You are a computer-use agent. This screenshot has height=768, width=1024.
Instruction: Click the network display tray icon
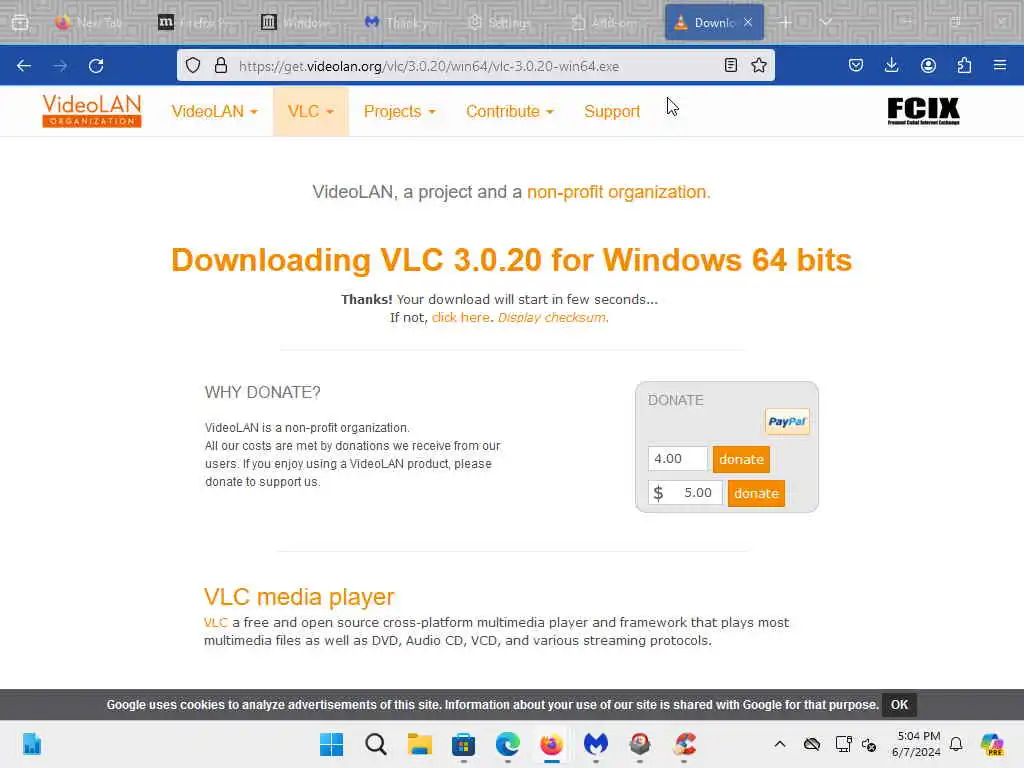click(x=843, y=744)
